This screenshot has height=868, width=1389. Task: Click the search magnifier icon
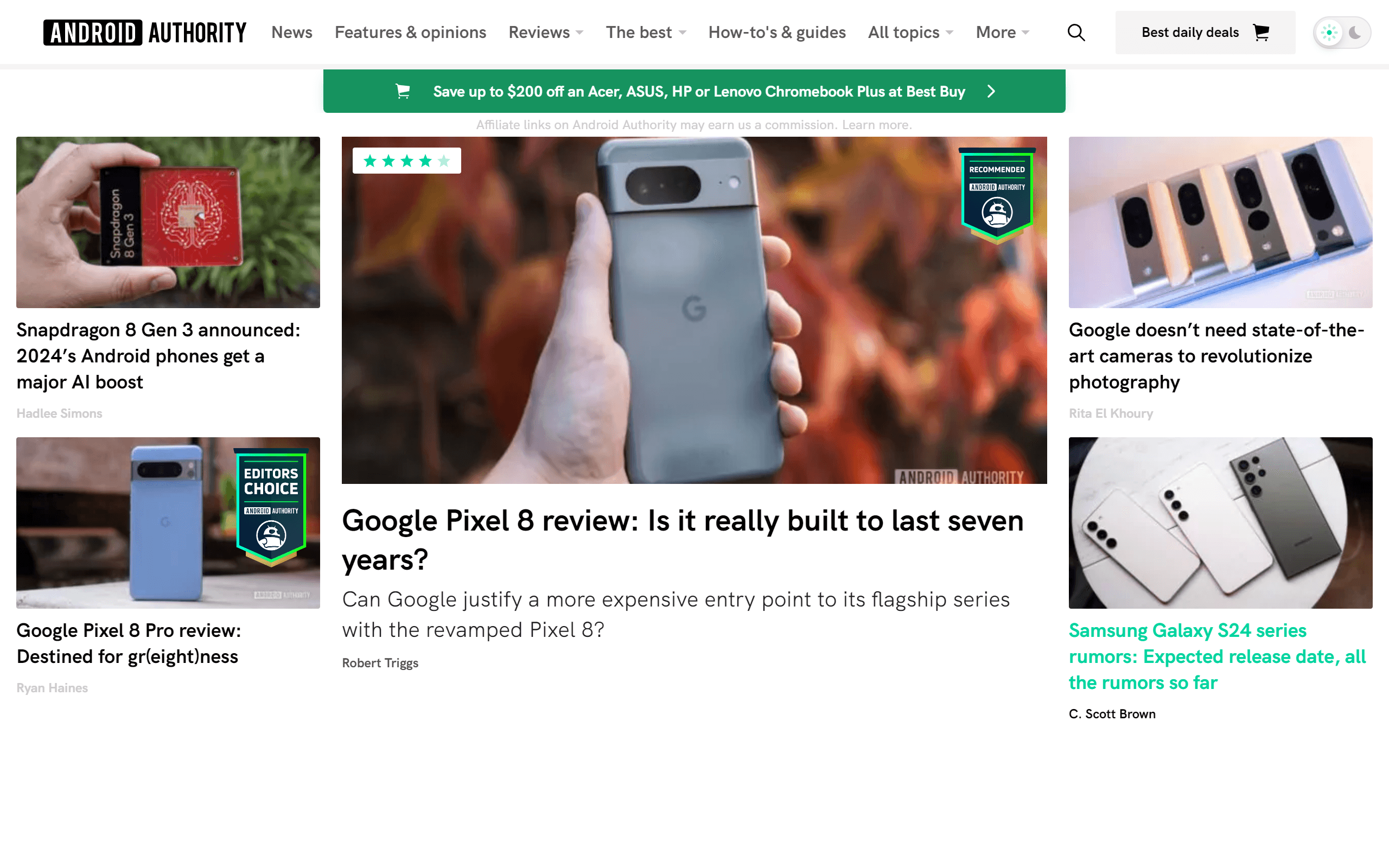[1075, 33]
